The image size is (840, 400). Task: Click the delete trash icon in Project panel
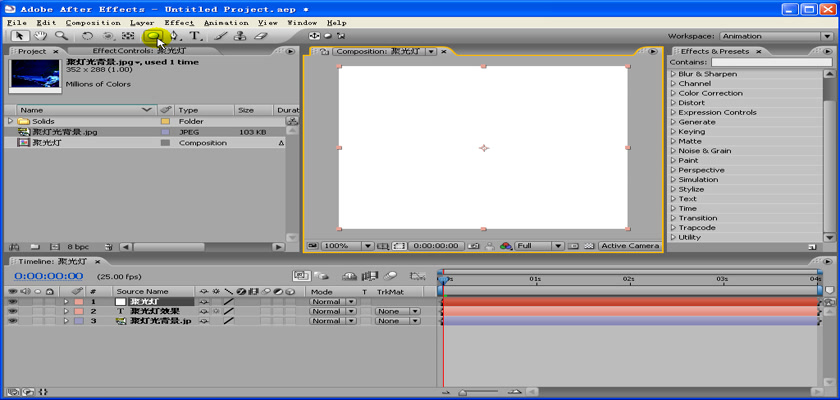coord(109,247)
